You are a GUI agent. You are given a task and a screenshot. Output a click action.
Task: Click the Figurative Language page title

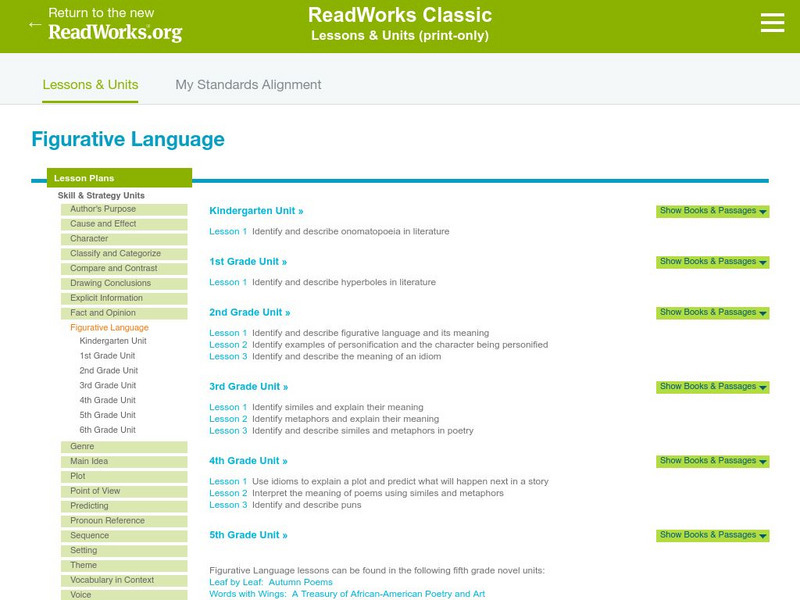tap(128, 139)
